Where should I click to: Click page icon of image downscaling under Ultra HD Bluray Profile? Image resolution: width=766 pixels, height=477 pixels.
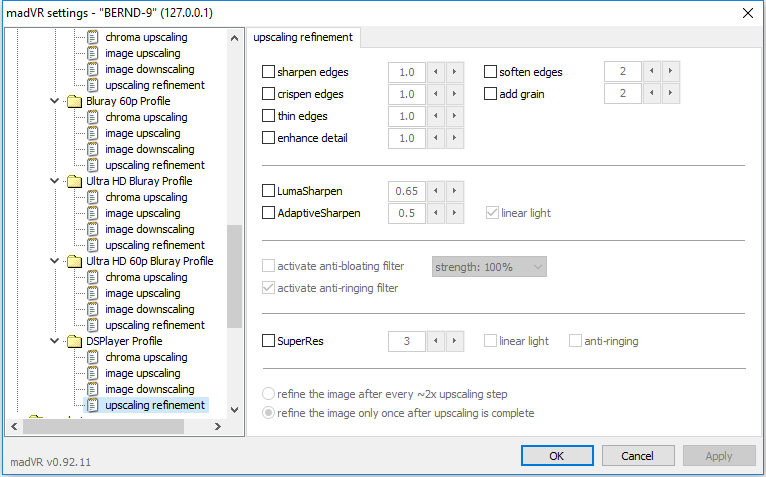[92, 229]
